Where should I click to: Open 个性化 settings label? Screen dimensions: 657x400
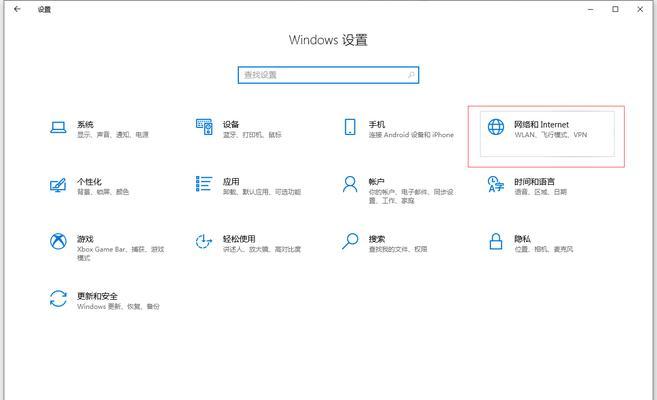[89, 181]
